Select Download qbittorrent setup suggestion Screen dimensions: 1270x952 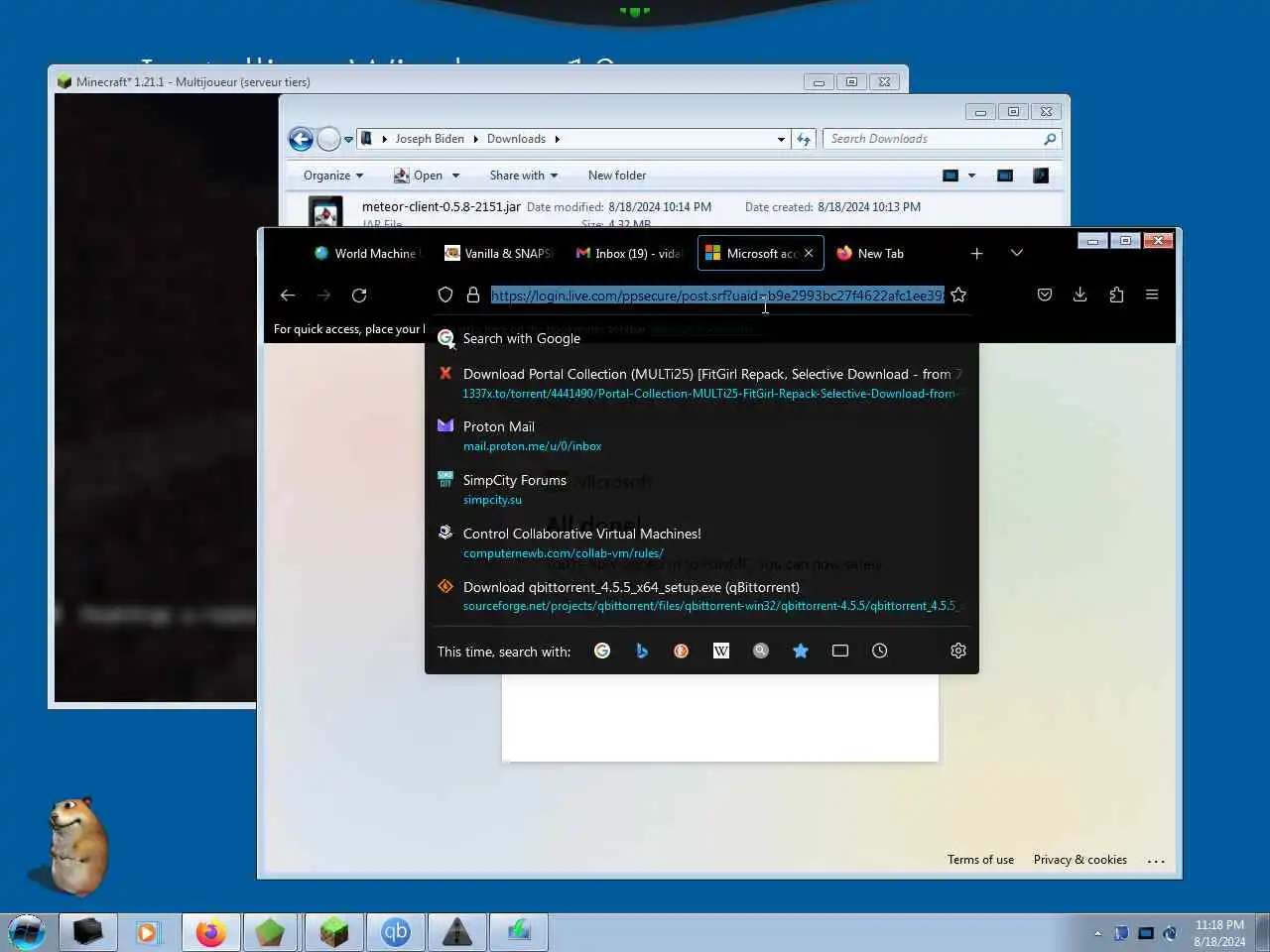[701, 596]
